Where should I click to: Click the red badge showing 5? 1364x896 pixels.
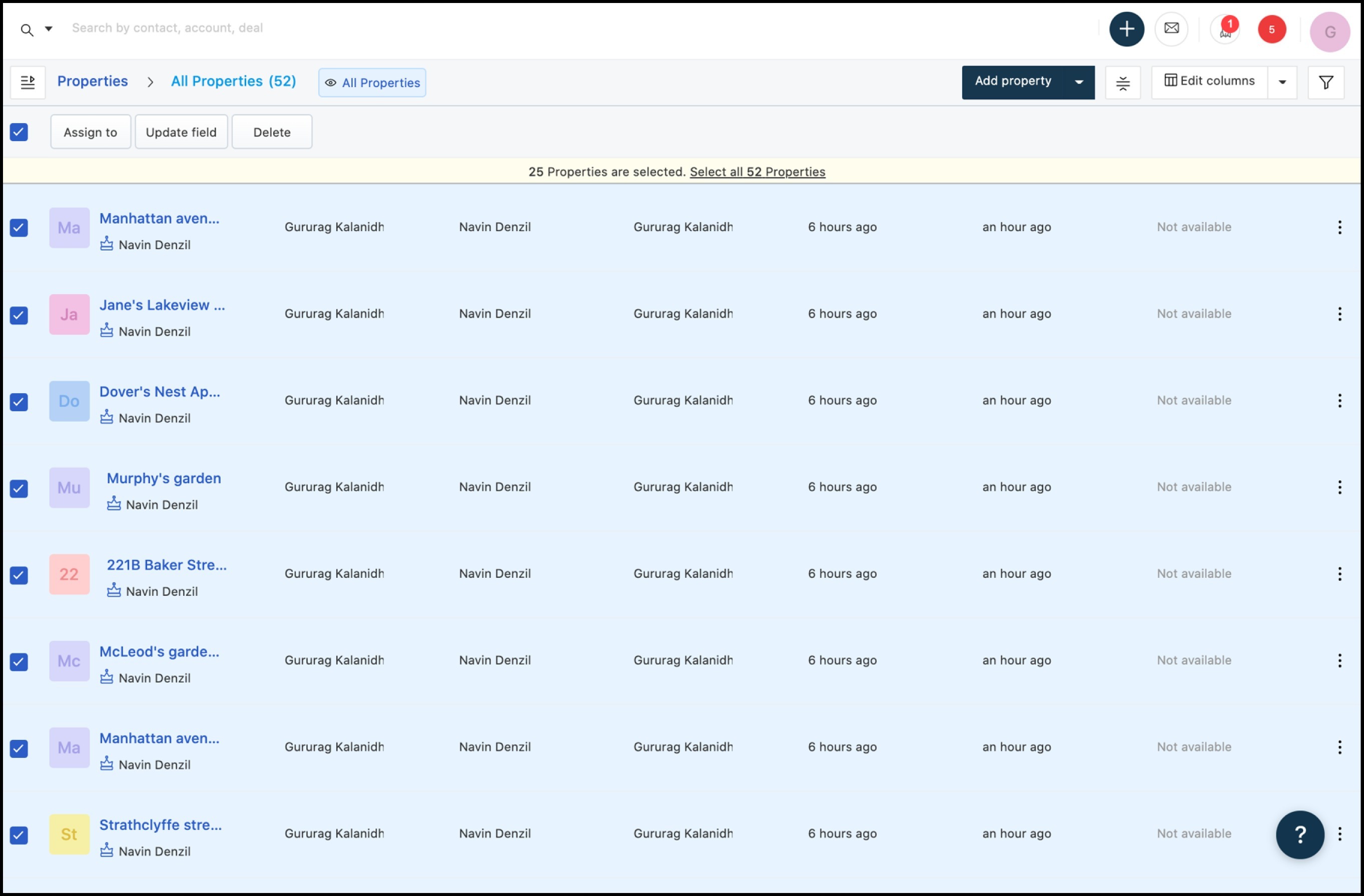click(x=1271, y=30)
